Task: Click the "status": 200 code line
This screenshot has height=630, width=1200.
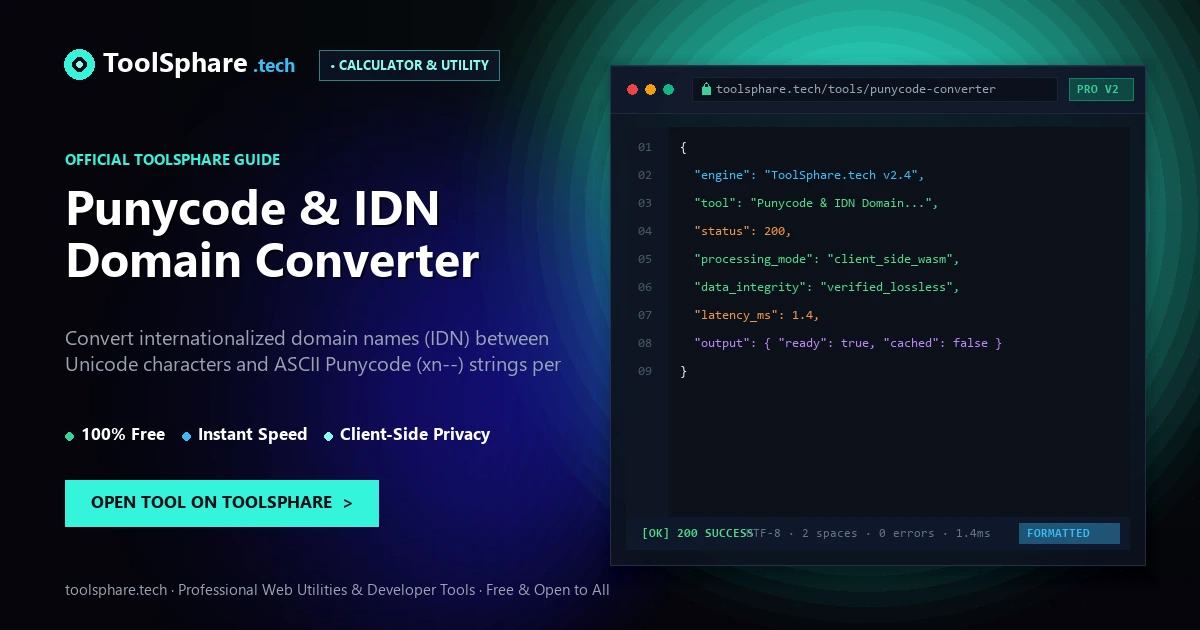Action: (743, 231)
